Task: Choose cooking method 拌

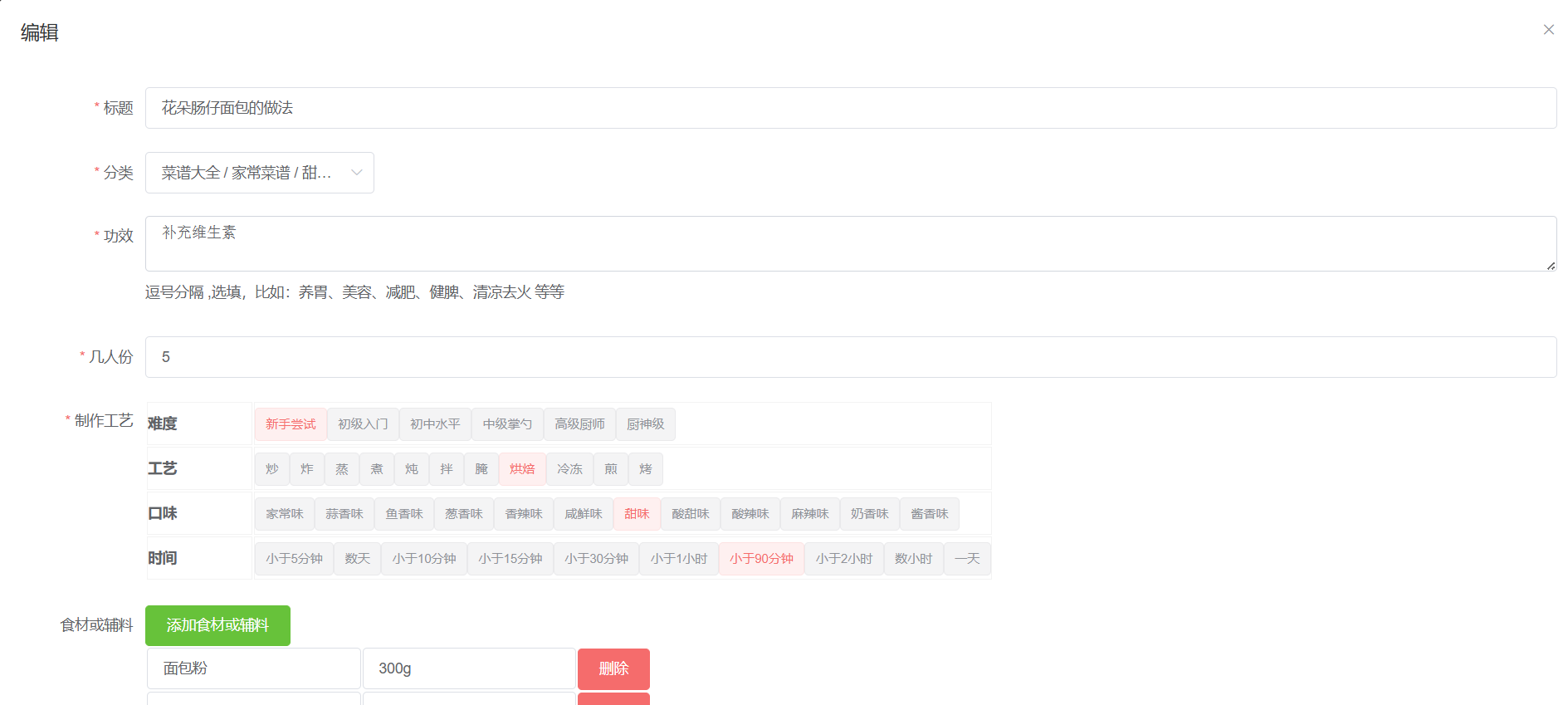Action: pos(447,469)
